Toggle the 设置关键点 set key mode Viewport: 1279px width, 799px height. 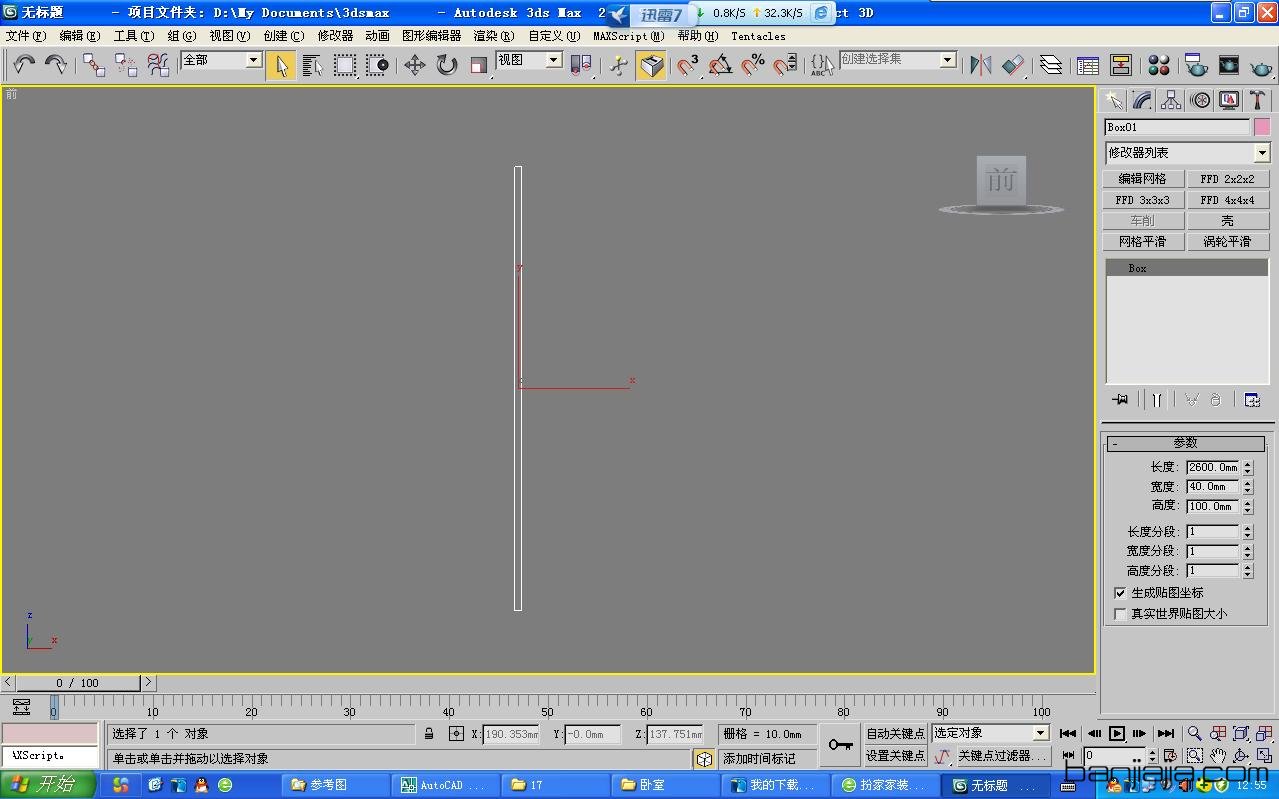[895, 756]
